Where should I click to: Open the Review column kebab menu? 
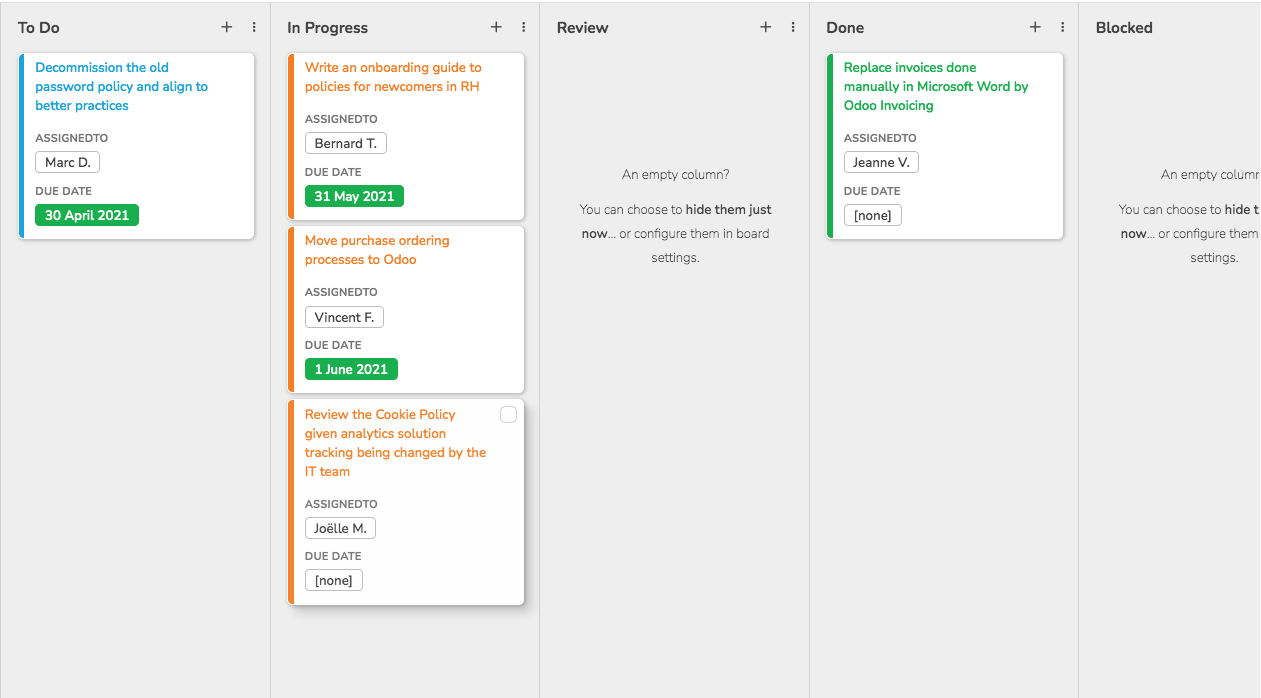(793, 27)
